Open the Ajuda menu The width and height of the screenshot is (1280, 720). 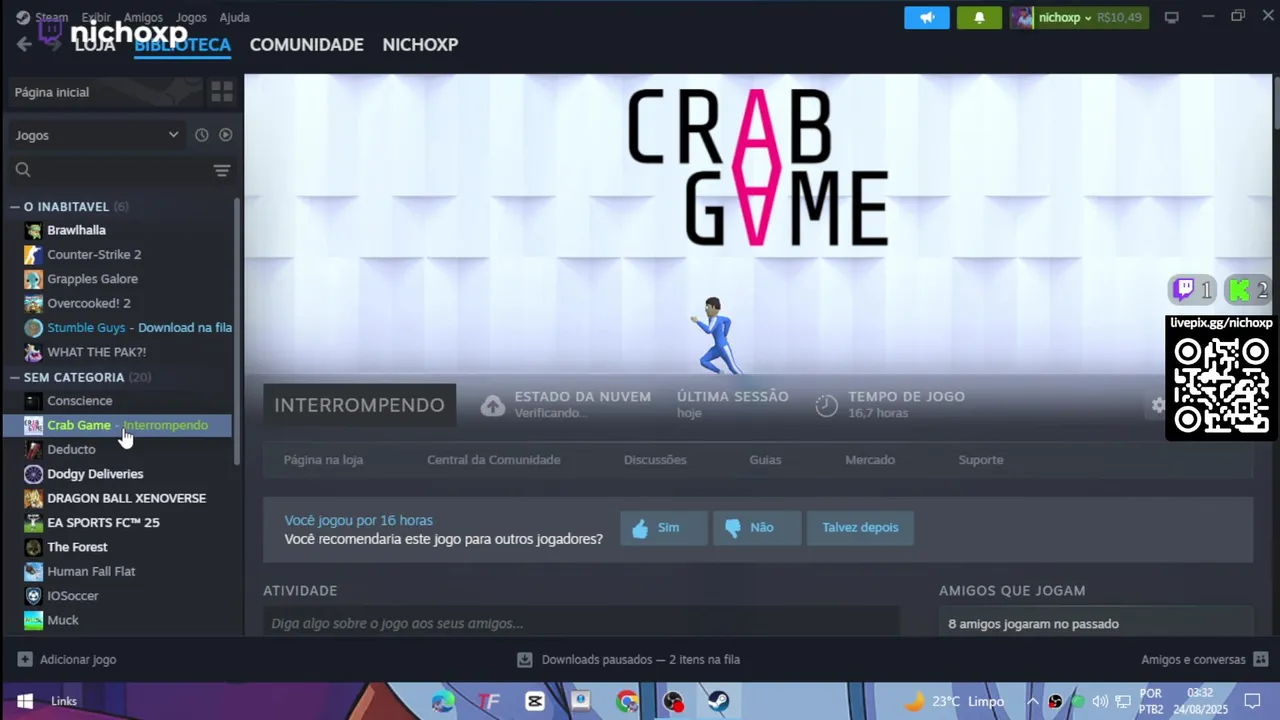(234, 17)
